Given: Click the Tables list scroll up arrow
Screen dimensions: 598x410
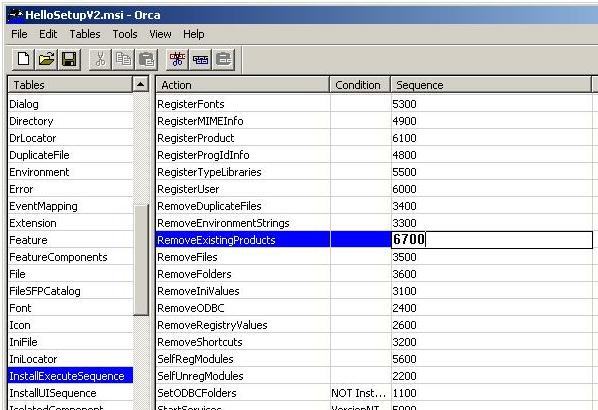Looking at the screenshot, I should click(140, 84).
